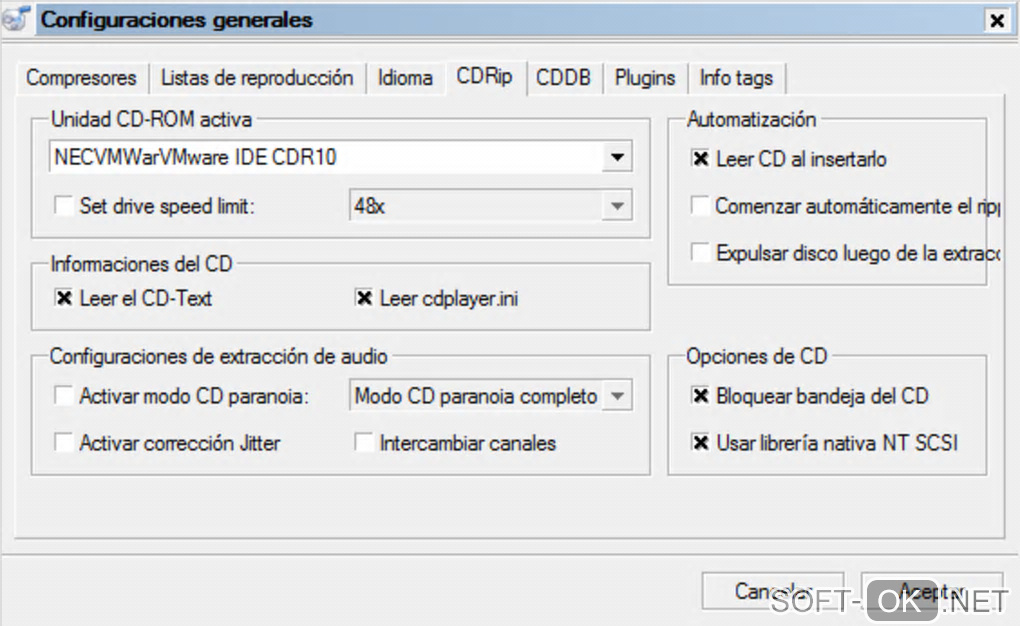This screenshot has height=626, width=1020.
Task: Open the Plugins tab
Action: [x=645, y=78]
